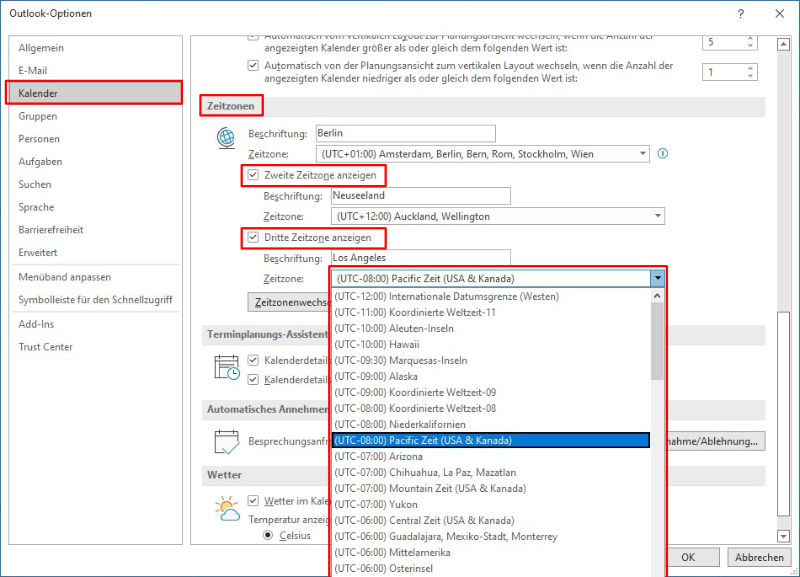Click the Neuseeland Beschriftung input field

tap(421, 195)
